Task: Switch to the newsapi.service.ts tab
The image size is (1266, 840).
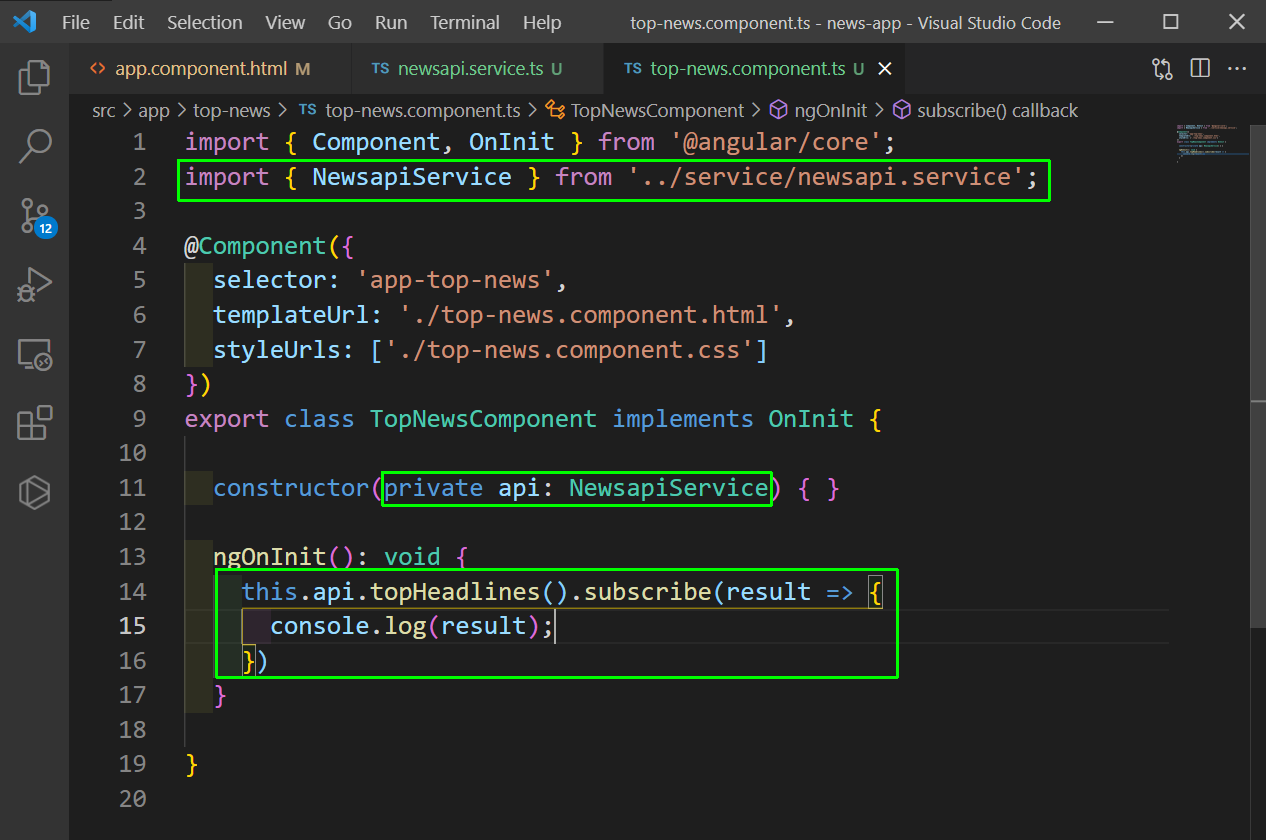Action: [x=479, y=69]
